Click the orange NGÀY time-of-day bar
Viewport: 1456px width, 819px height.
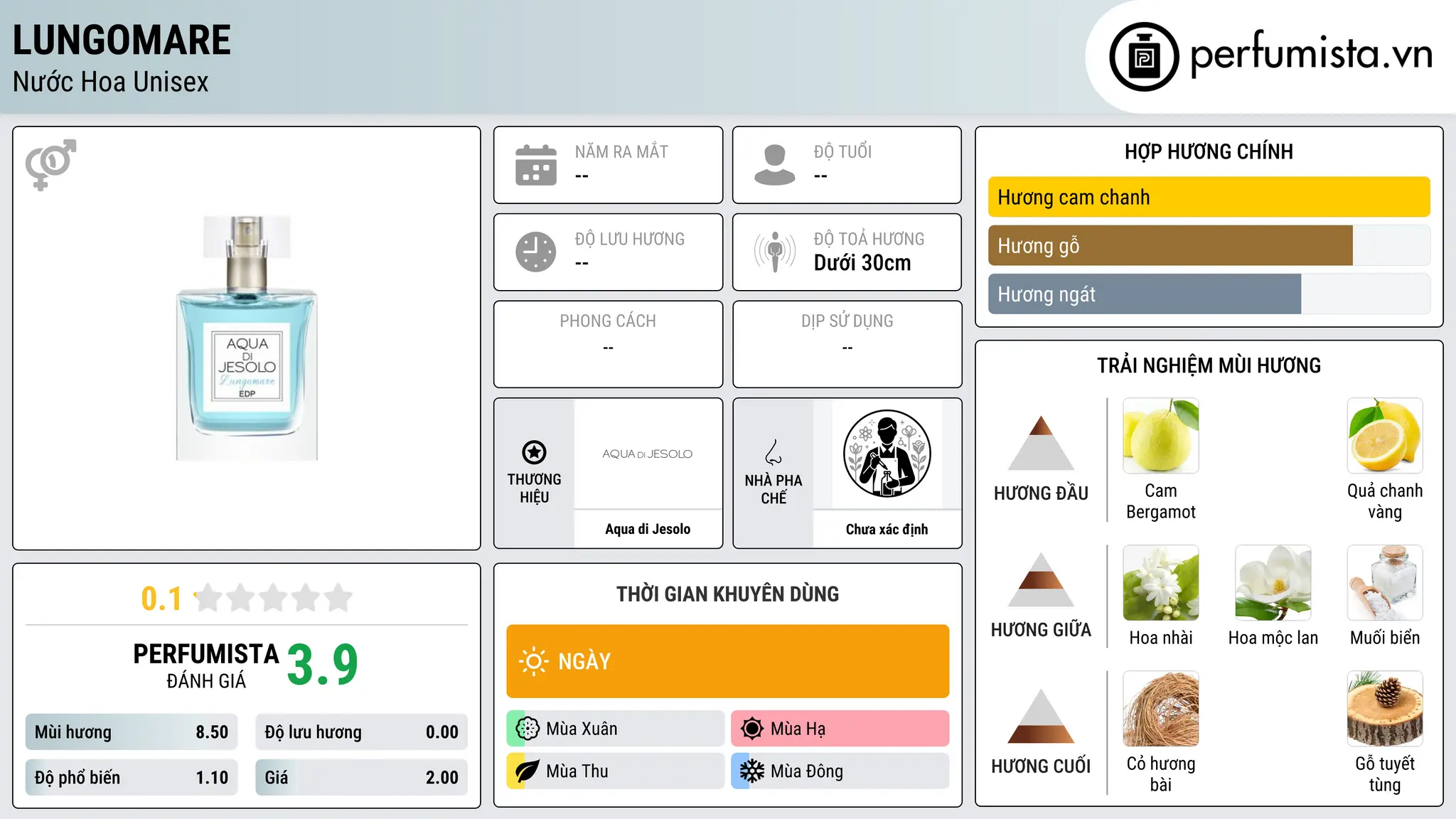(x=728, y=661)
